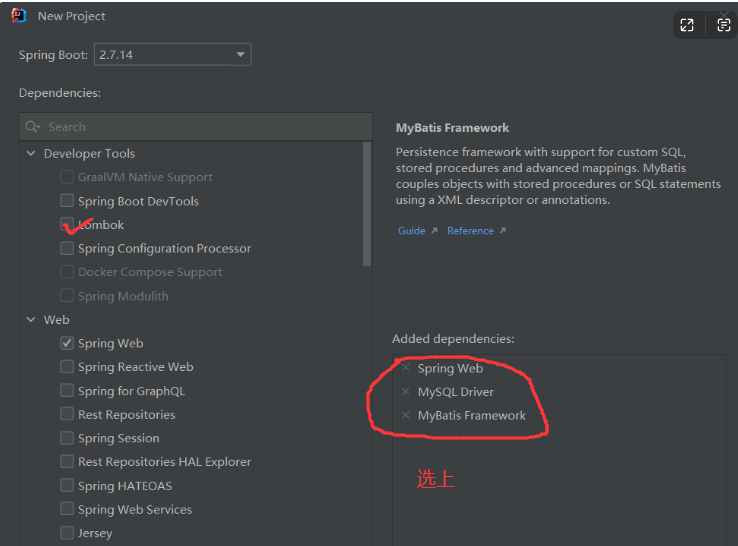Open the Spring Boot version dropdown
This screenshot has width=738, height=546.
tap(172, 55)
